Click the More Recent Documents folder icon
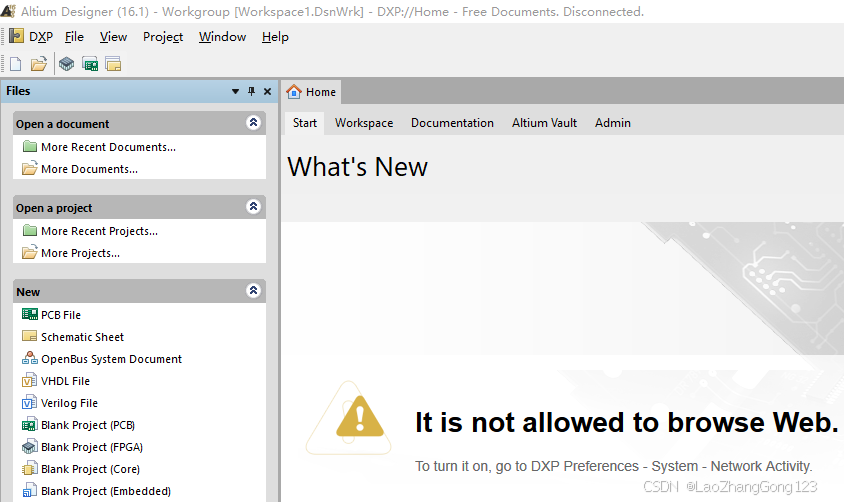The image size is (844, 502). coord(30,146)
